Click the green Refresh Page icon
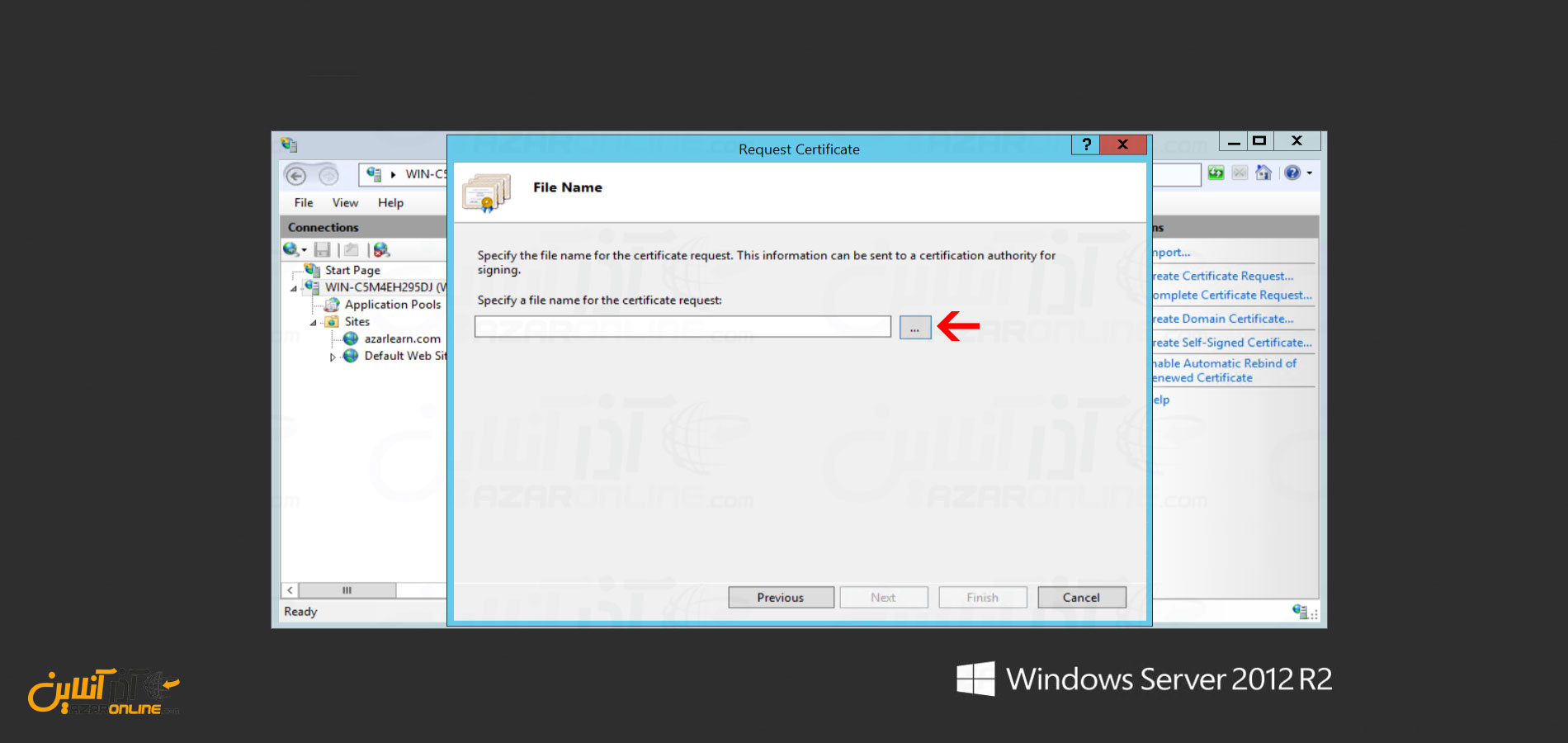1568x743 pixels. click(1216, 173)
